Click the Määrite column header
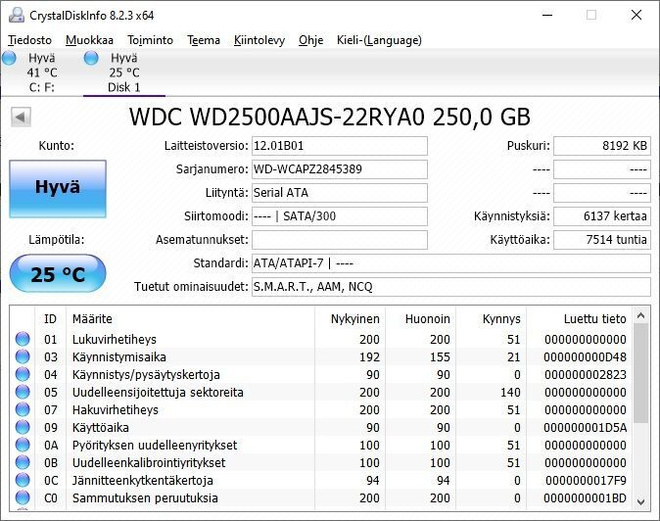The width and height of the screenshot is (660, 521). pos(190,319)
